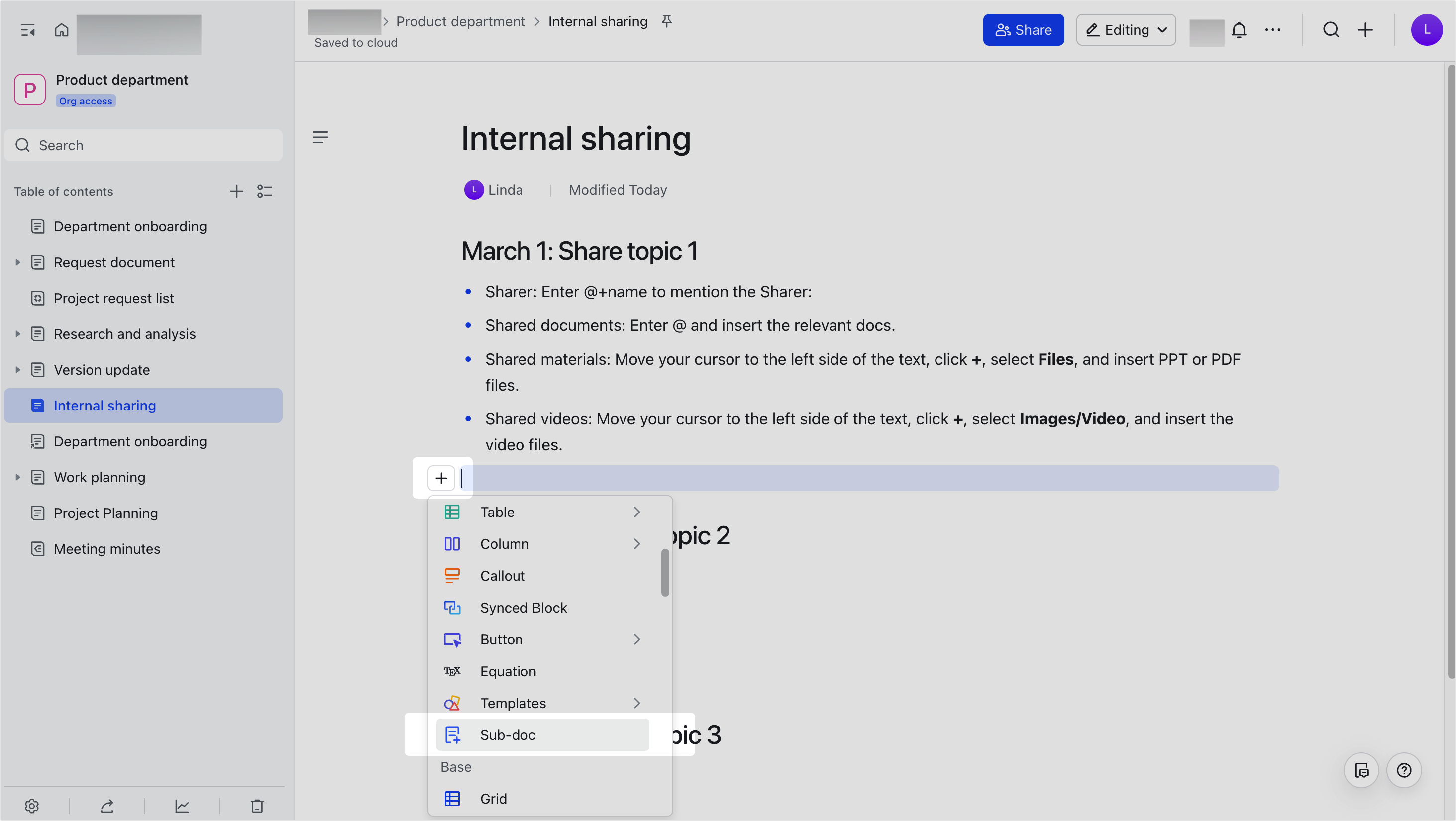
Task: Open the Button submenu
Action: pos(542,639)
